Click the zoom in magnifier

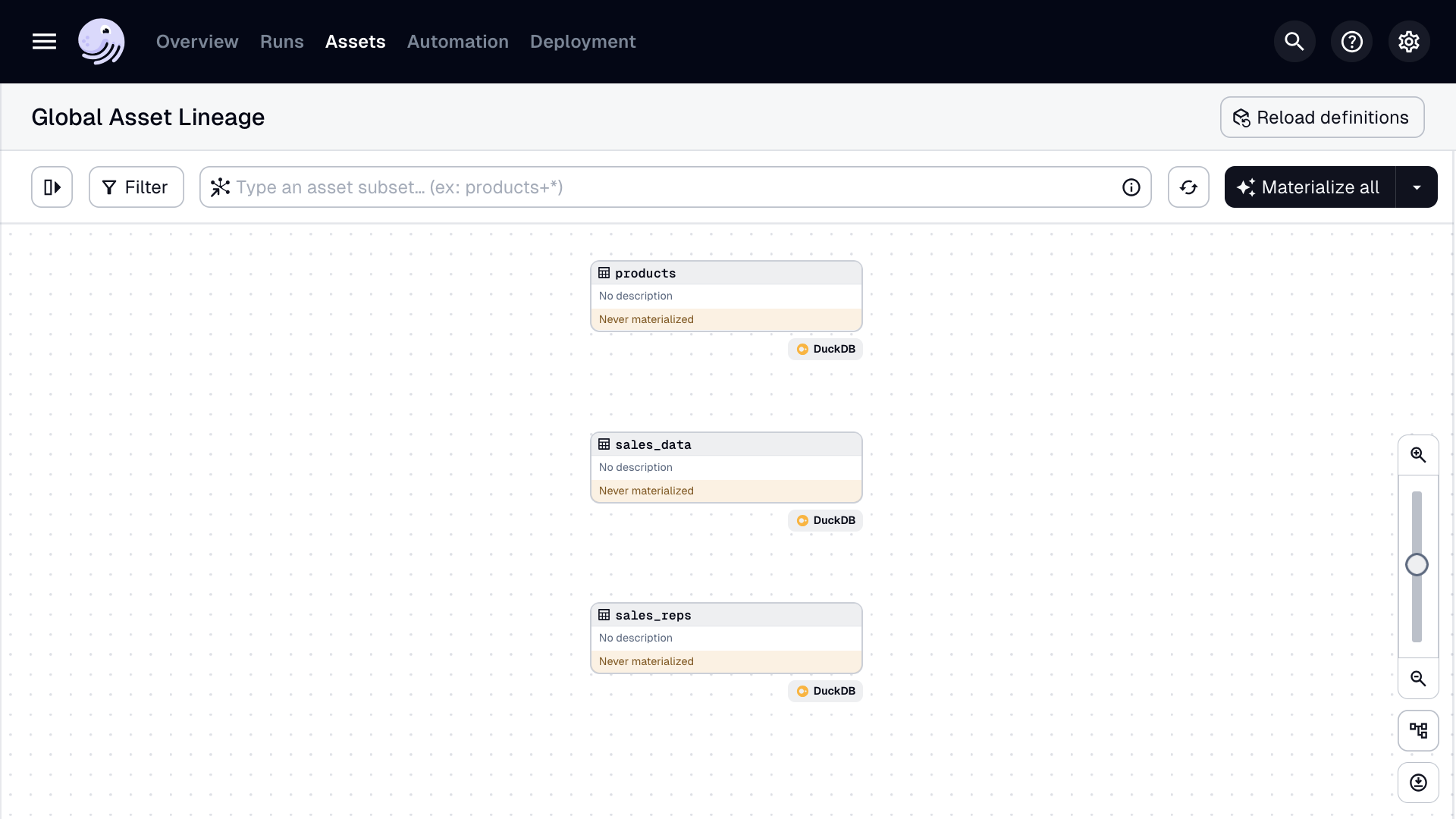[1418, 455]
